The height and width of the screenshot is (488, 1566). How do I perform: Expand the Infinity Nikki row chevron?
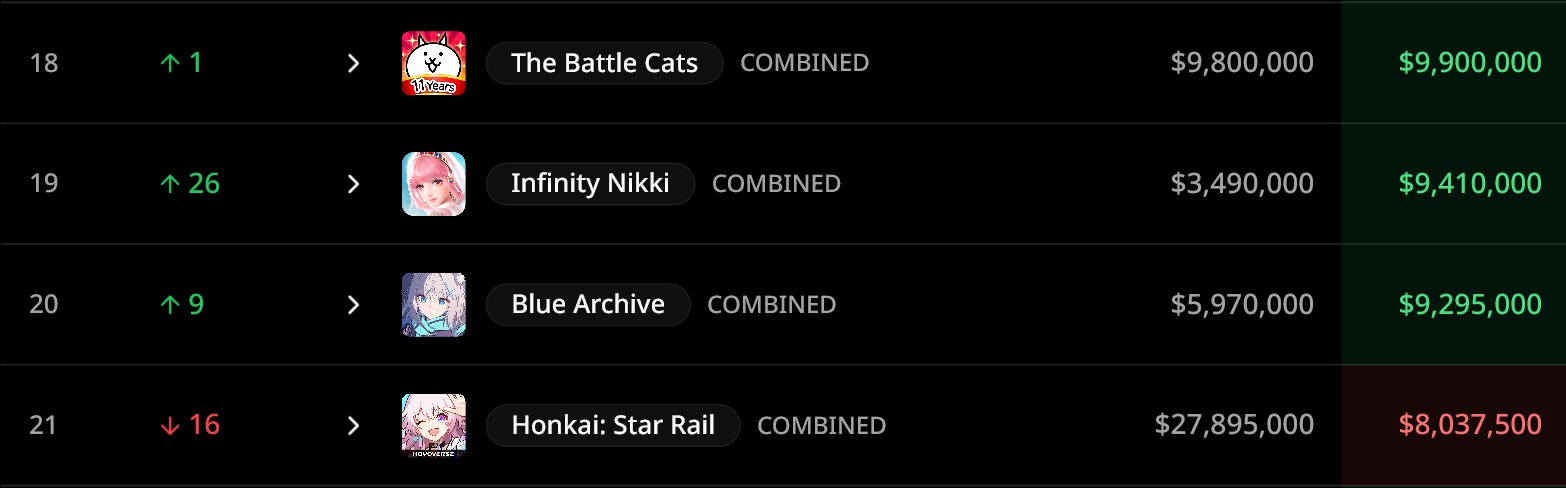pos(352,184)
